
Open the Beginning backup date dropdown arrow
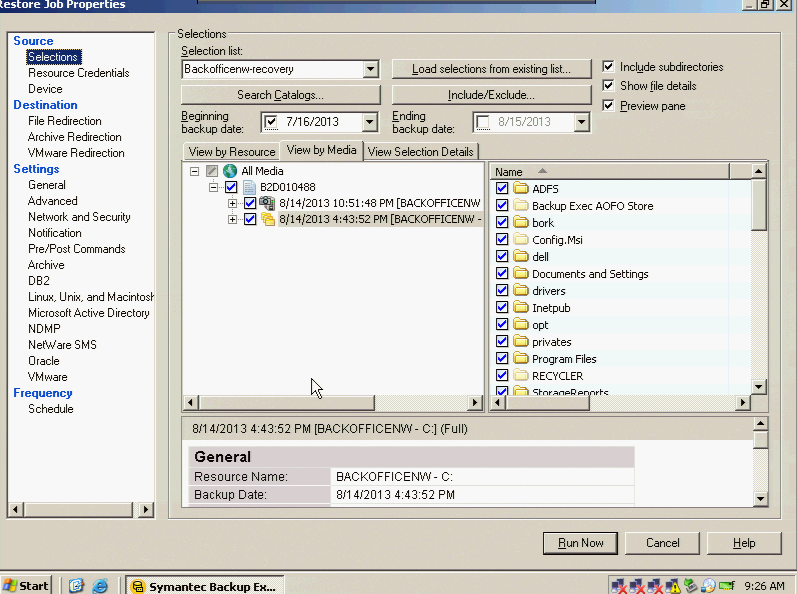coord(370,122)
